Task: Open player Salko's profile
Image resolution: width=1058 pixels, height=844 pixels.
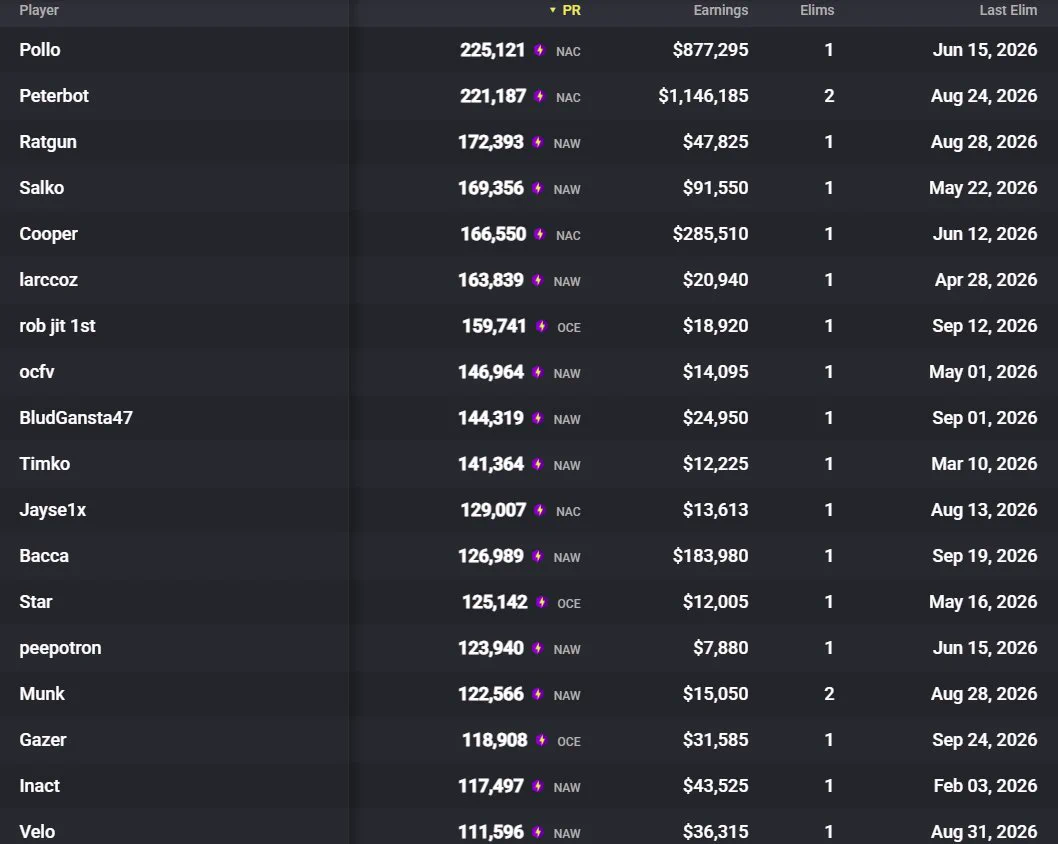Action: pos(42,188)
